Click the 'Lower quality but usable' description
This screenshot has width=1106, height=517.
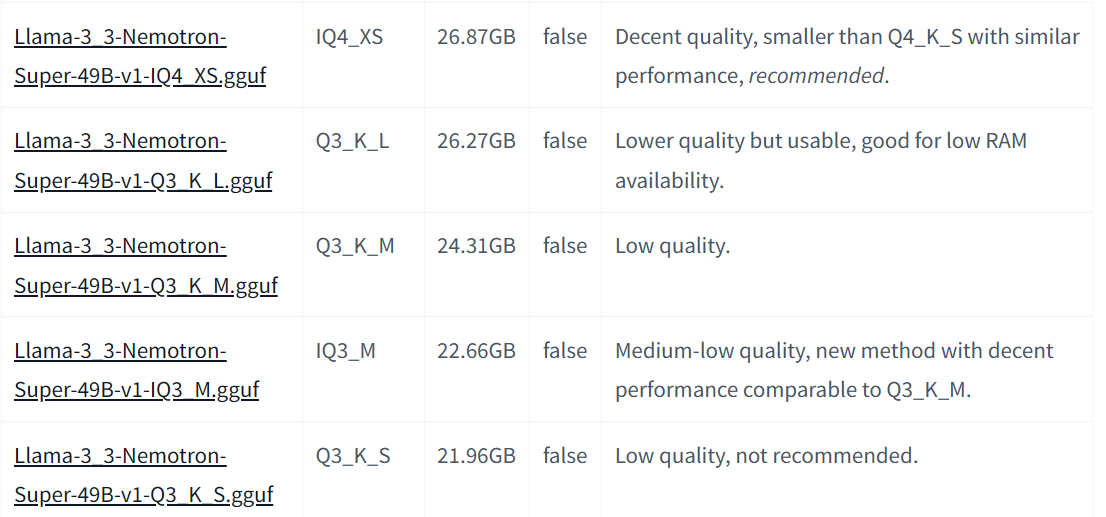pyautogui.click(x=821, y=161)
